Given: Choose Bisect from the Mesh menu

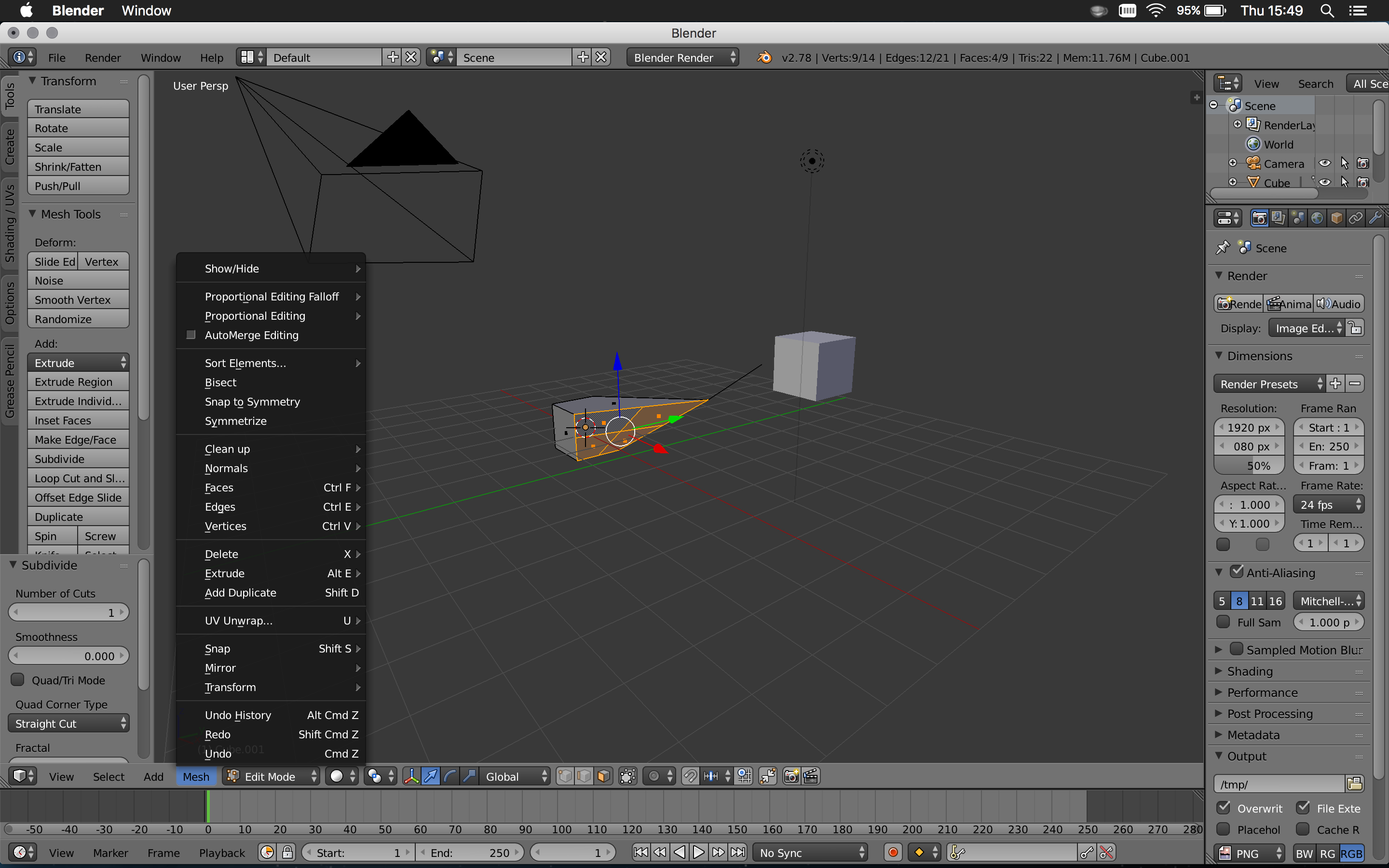Looking at the screenshot, I should coord(220,382).
